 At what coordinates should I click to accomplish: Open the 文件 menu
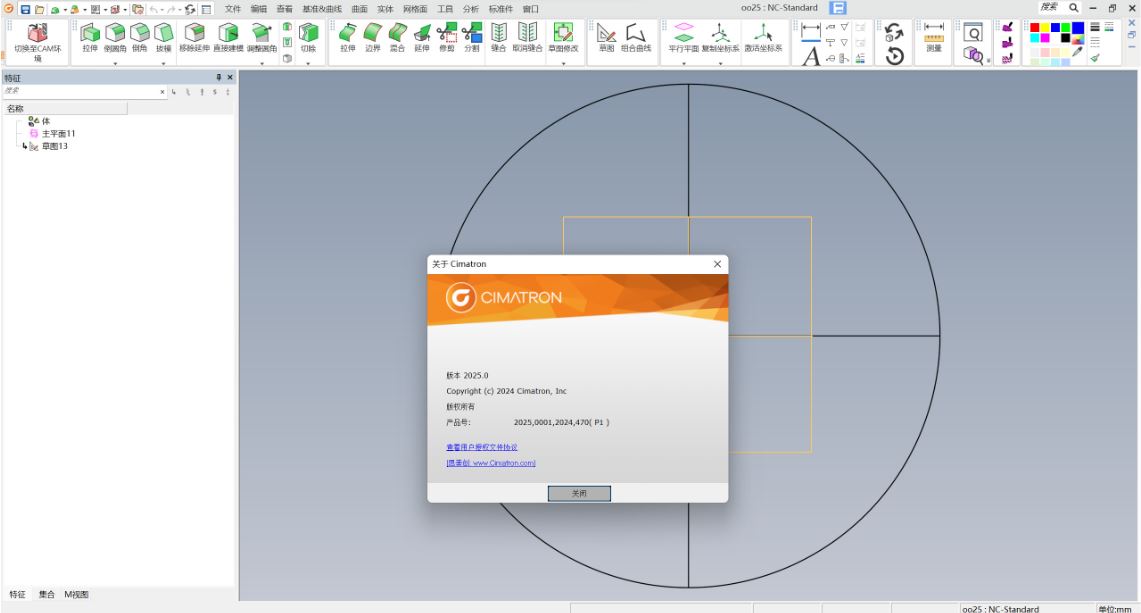(233, 9)
